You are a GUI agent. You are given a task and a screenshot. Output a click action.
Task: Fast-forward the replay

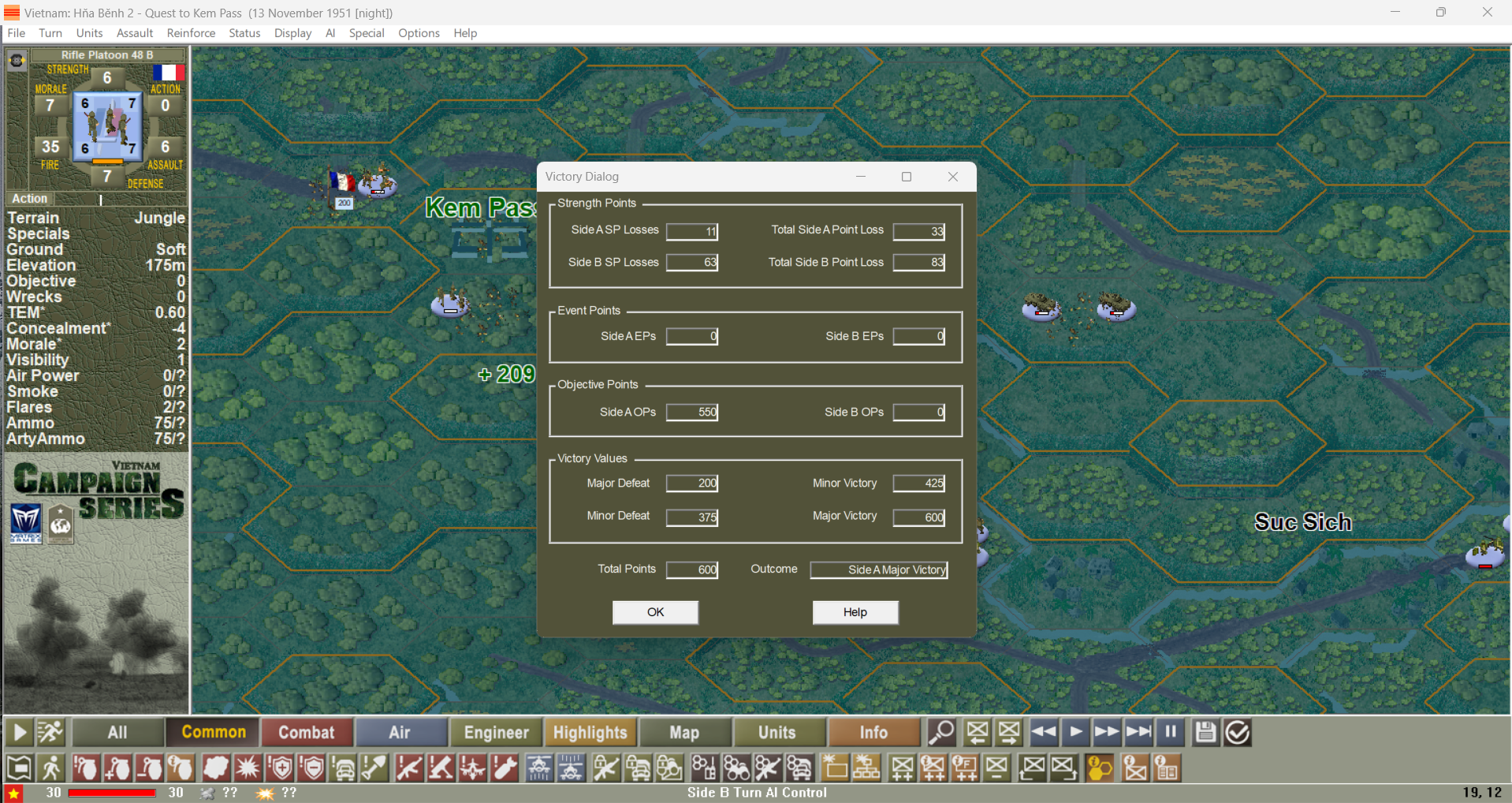pyautogui.click(x=1107, y=732)
